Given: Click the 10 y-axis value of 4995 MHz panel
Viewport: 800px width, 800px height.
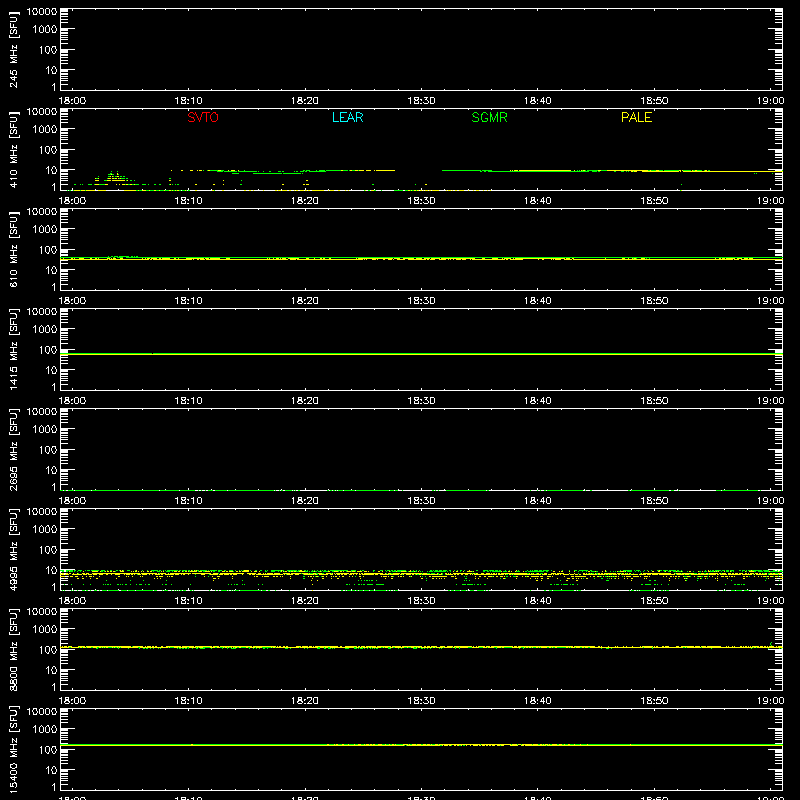Looking at the screenshot, I should pos(51,570).
